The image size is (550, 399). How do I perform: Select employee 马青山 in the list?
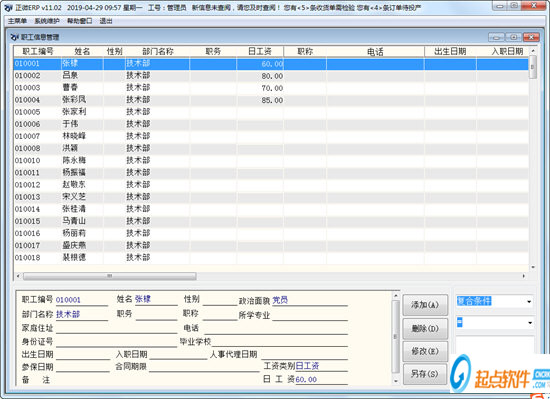tap(271, 221)
